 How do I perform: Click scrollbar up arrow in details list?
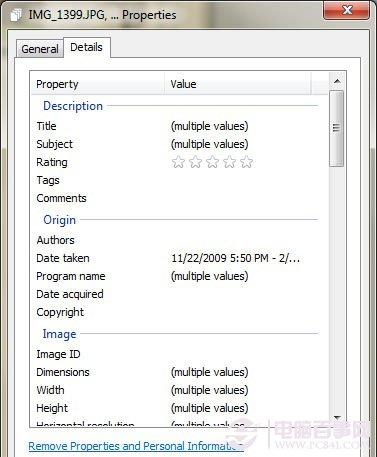click(337, 81)
